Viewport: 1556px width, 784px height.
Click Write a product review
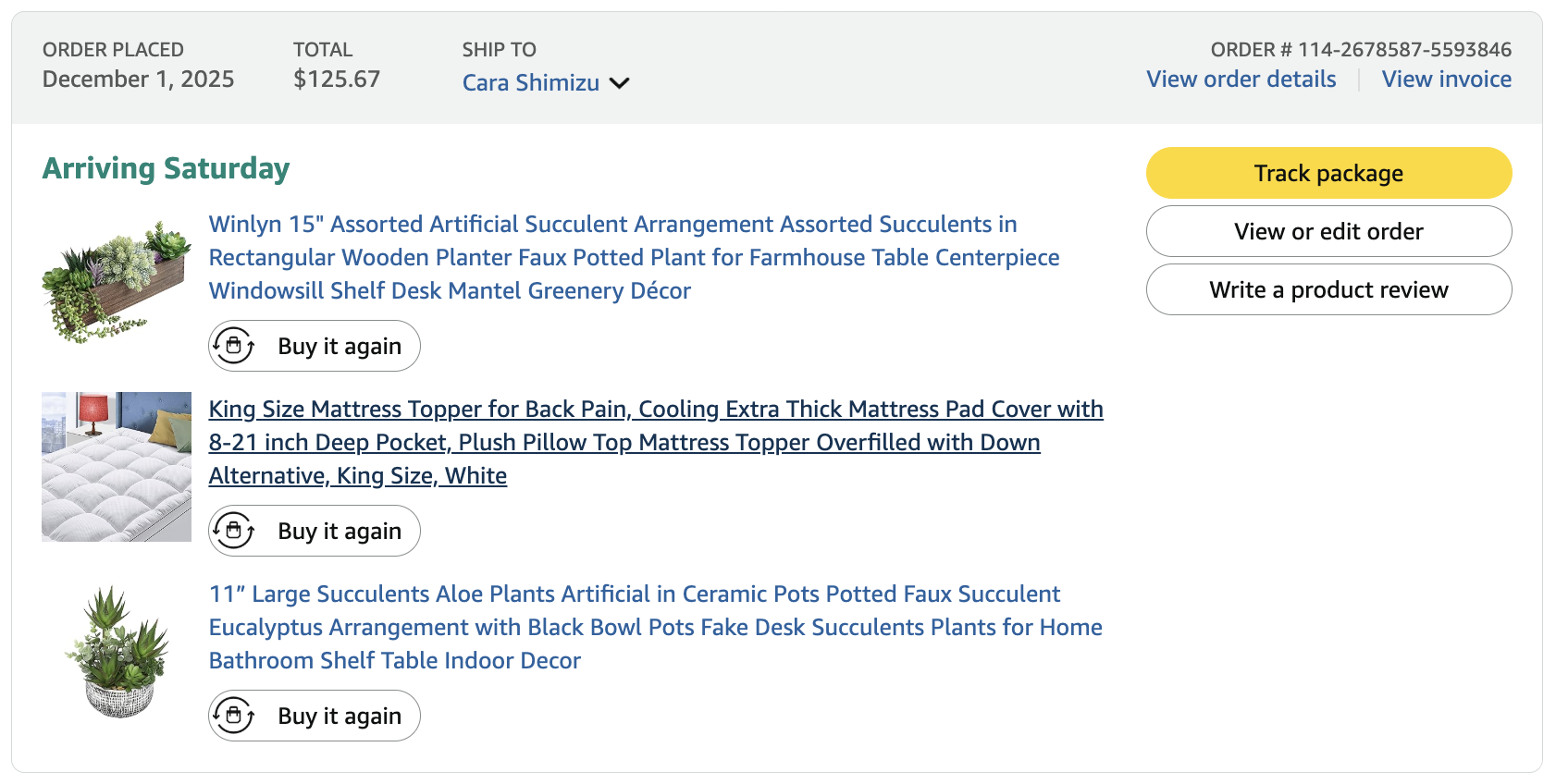coord(1328,289)
